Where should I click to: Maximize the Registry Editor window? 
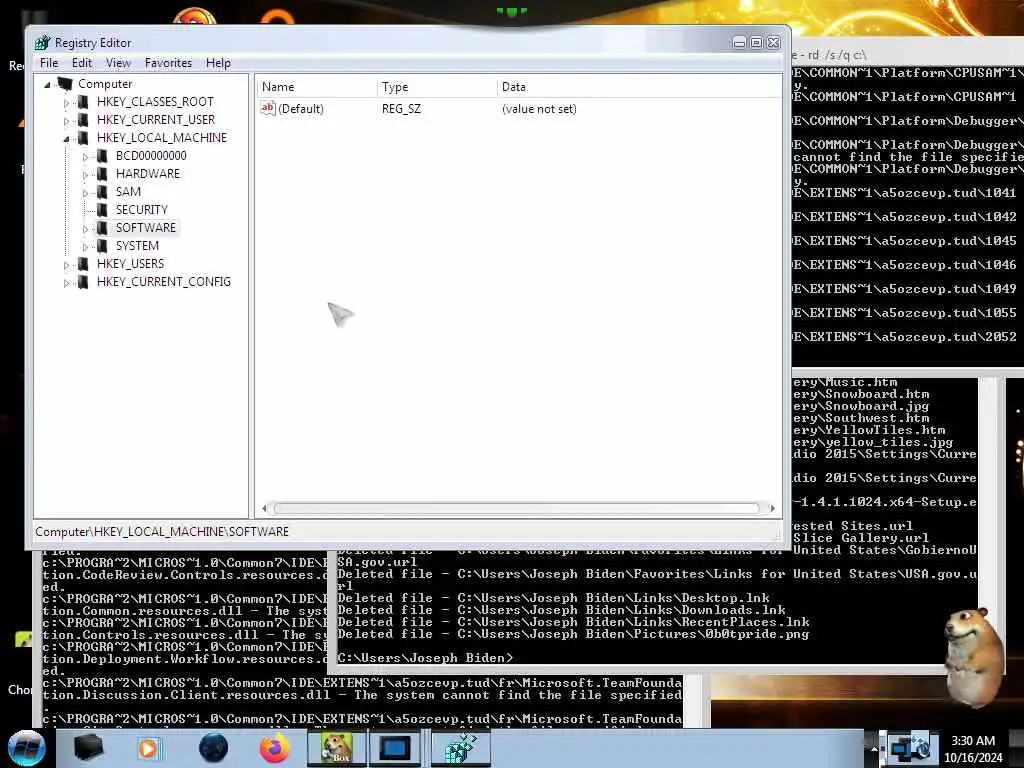pos(756,42)
